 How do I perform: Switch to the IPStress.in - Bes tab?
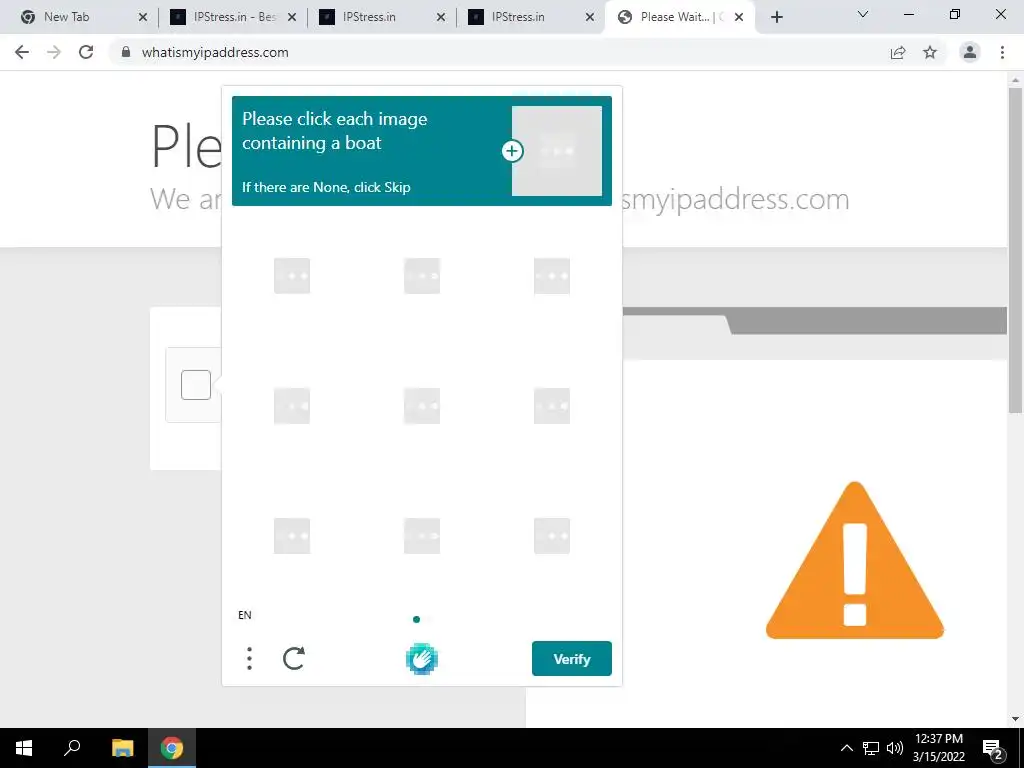(234, 17)
